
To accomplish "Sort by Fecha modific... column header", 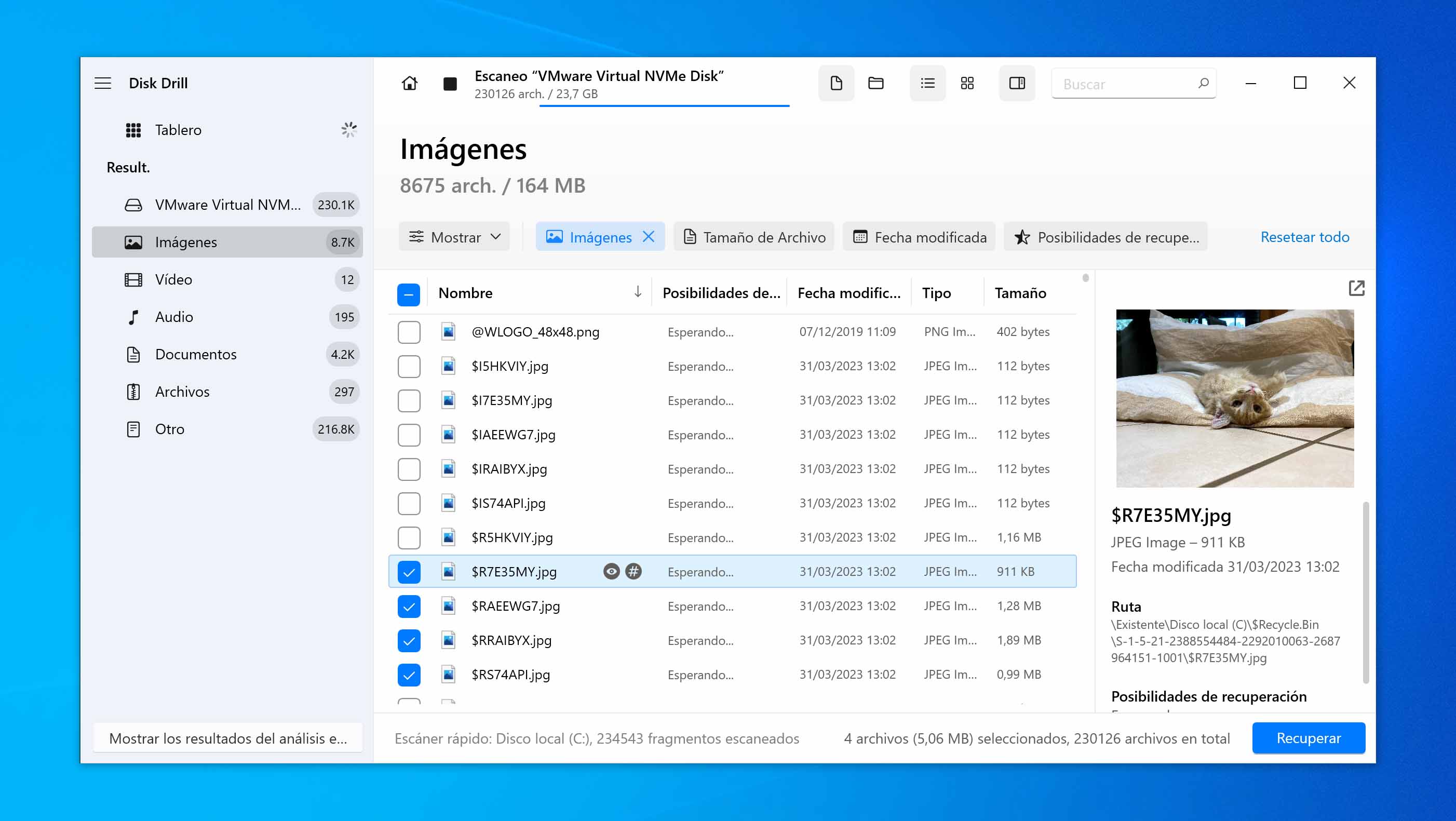I will coord(848,293).
